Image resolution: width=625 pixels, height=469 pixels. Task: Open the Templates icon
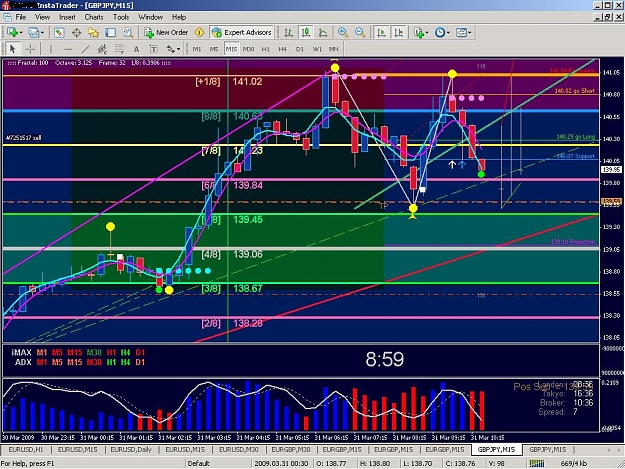click(461, 32)
